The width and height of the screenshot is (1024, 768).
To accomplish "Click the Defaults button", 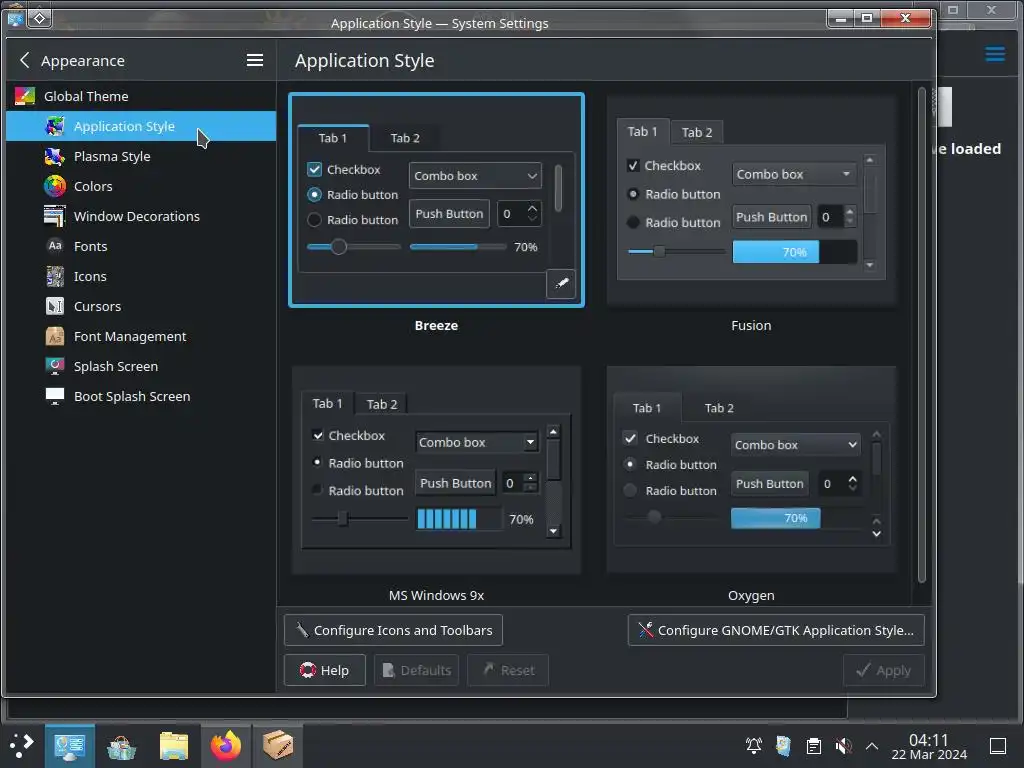I will 416,670.
